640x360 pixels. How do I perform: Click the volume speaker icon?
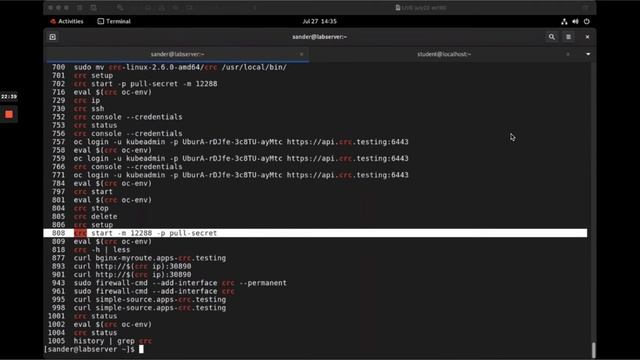point(575,22)
